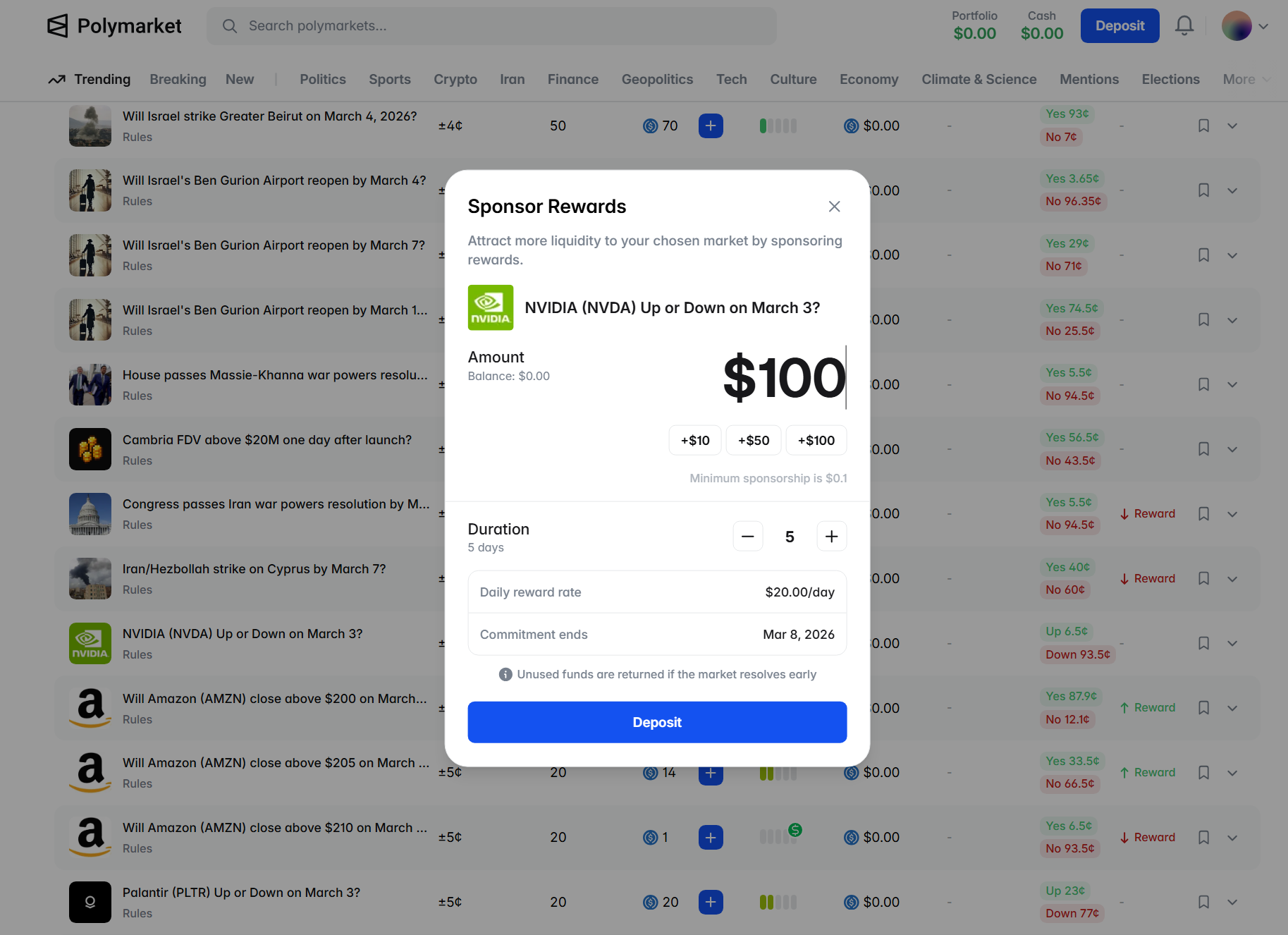Decrease duration with the minus stepper

coord(747,537)
